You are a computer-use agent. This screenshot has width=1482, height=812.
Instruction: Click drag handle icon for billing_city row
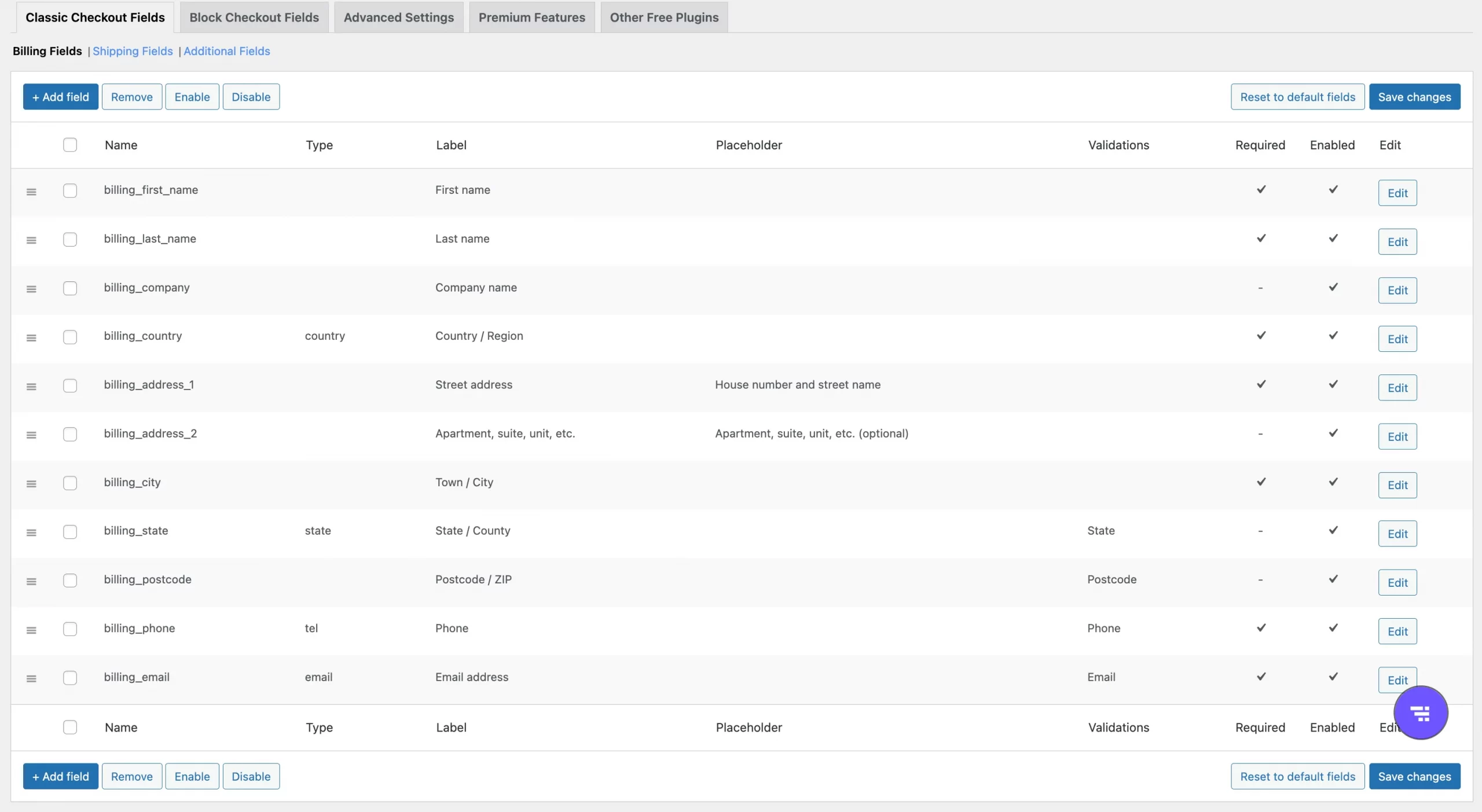[x=31, y=483]
